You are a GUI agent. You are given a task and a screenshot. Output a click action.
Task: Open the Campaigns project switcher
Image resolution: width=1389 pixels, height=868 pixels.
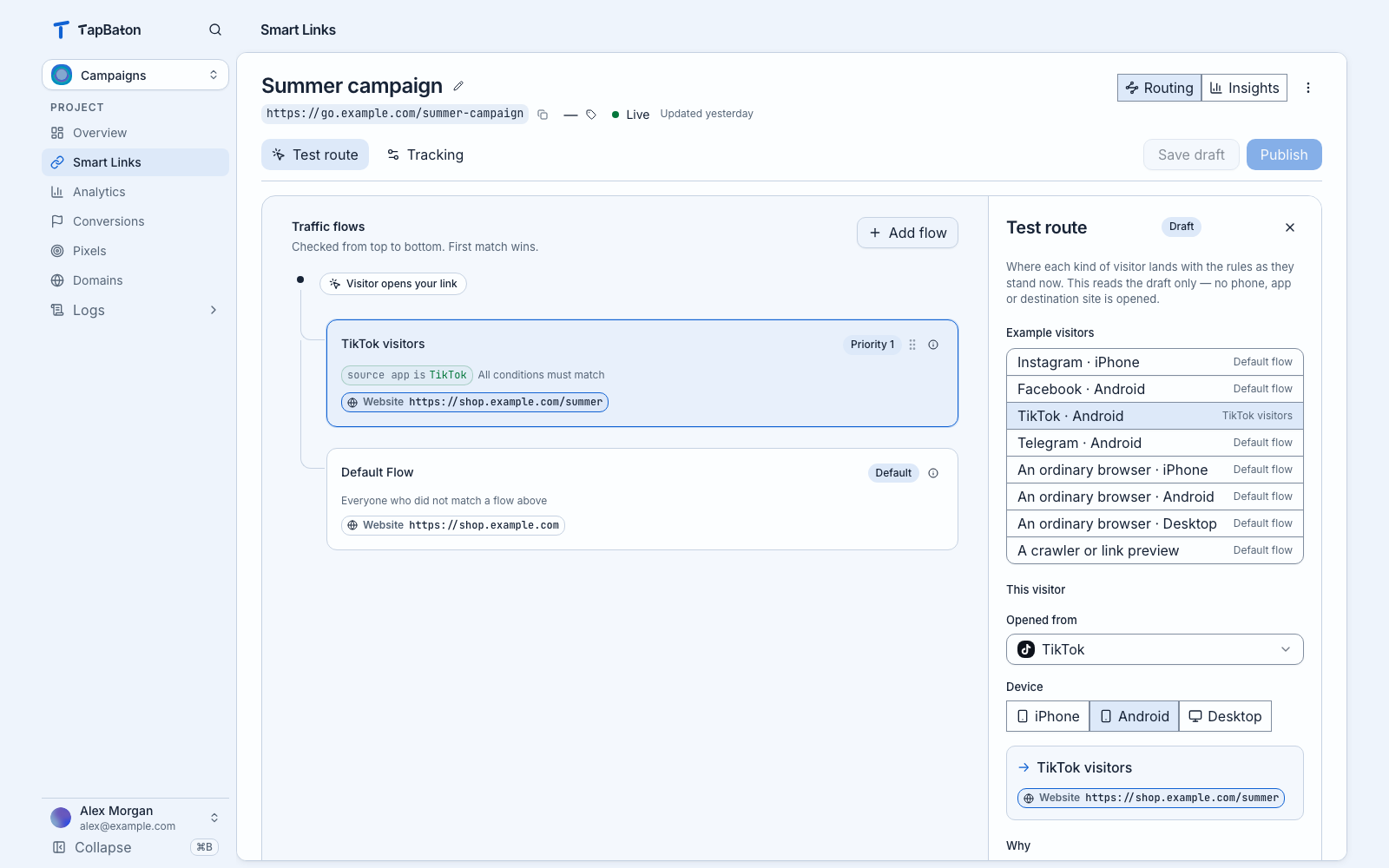click(x=135, y=75)
